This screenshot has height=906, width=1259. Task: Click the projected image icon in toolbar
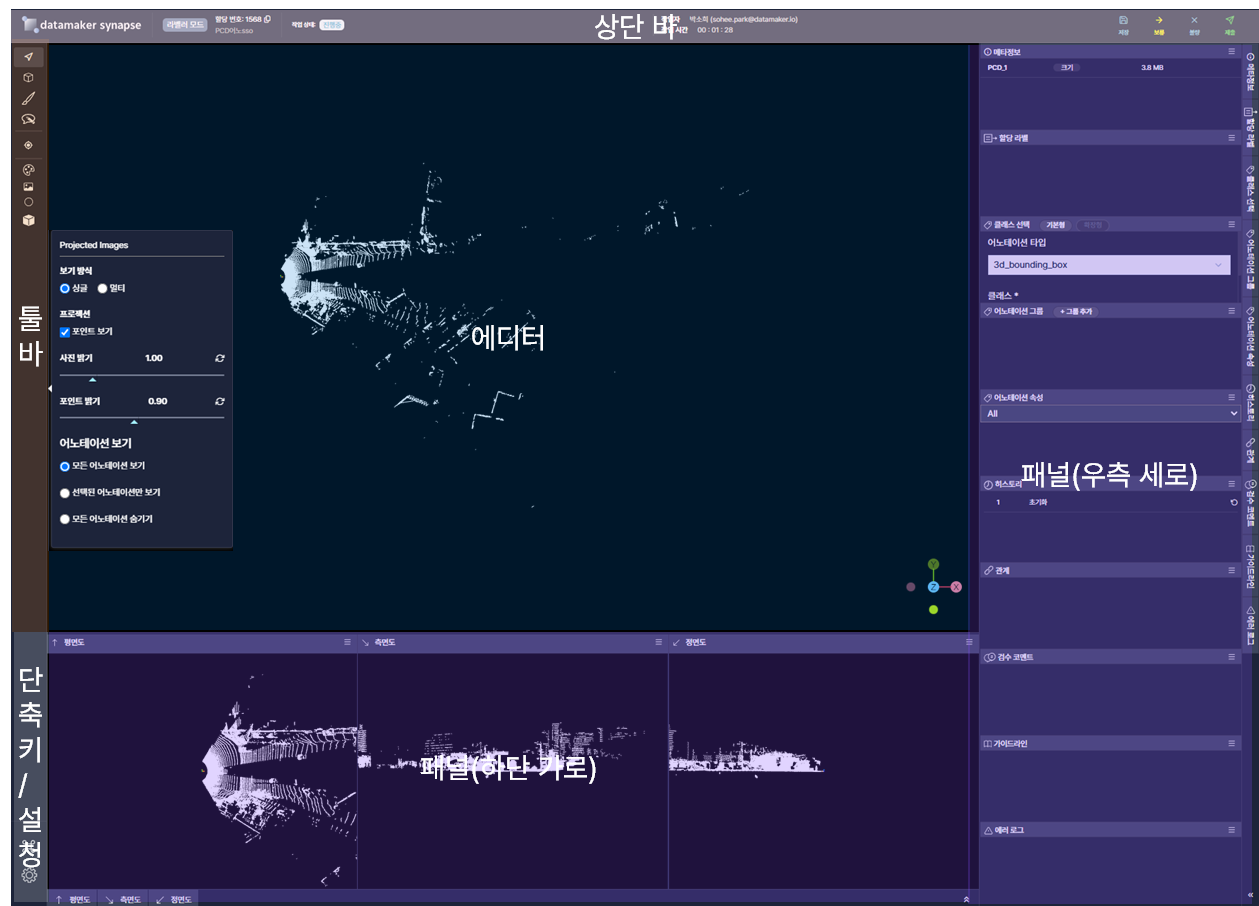29,186
